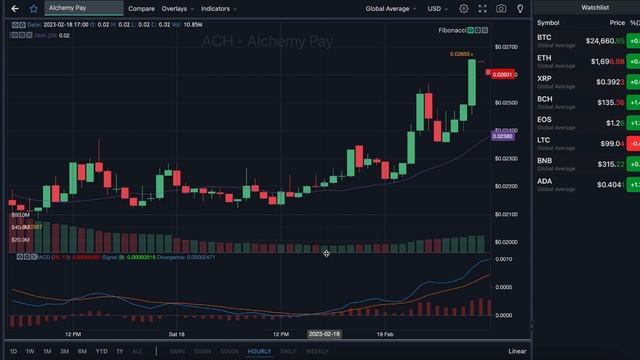Select the 1Y time range
This screenshot has width=640, height=360.
tap(120, 351)
